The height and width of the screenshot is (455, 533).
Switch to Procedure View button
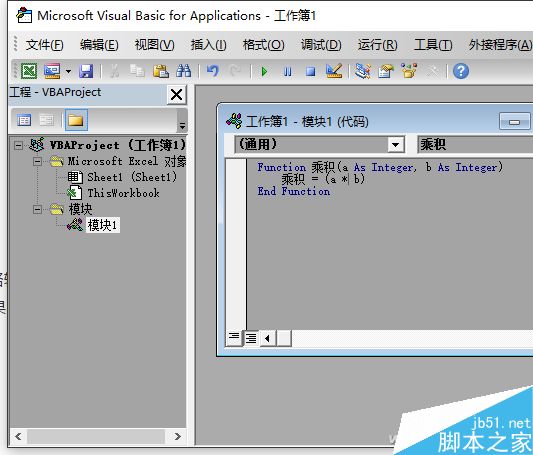[234, 338]
